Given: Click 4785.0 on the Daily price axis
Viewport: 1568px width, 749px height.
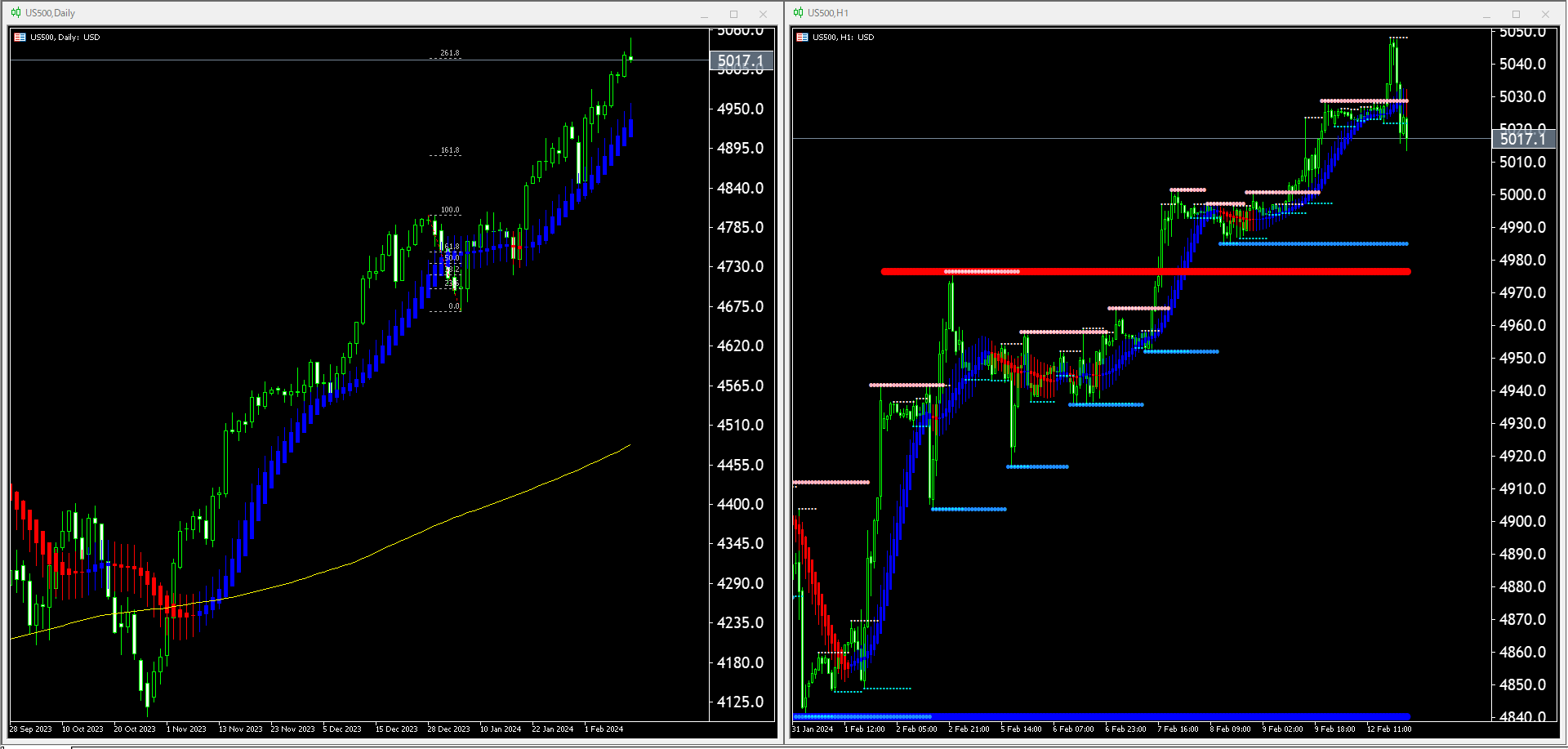Looking at the screenshot, I should [740, 227].
